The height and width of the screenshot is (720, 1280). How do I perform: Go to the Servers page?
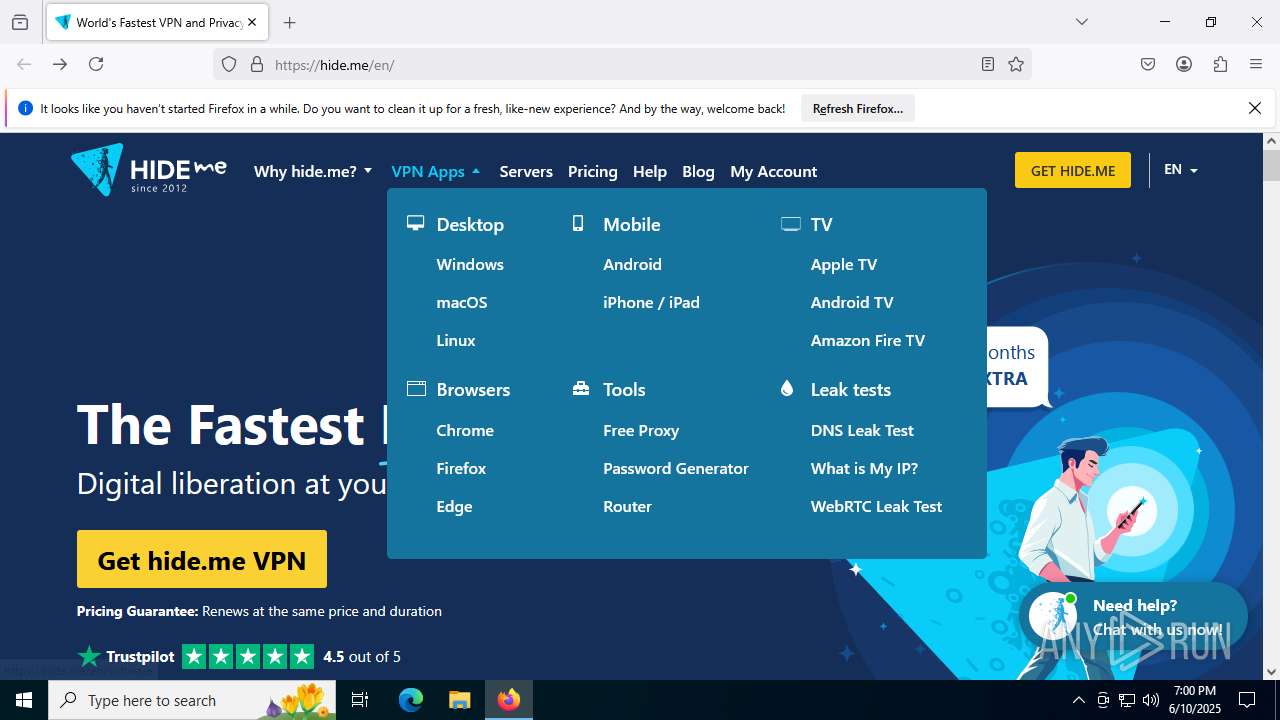(526, 171)
